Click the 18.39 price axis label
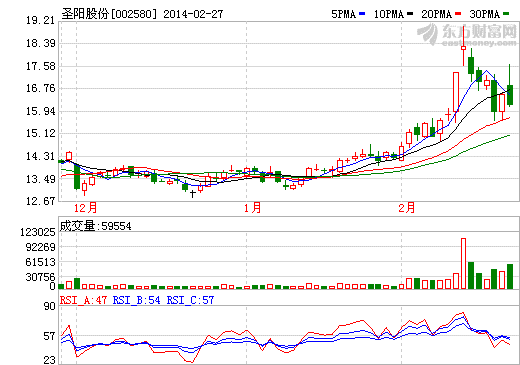 click(40, 43)
